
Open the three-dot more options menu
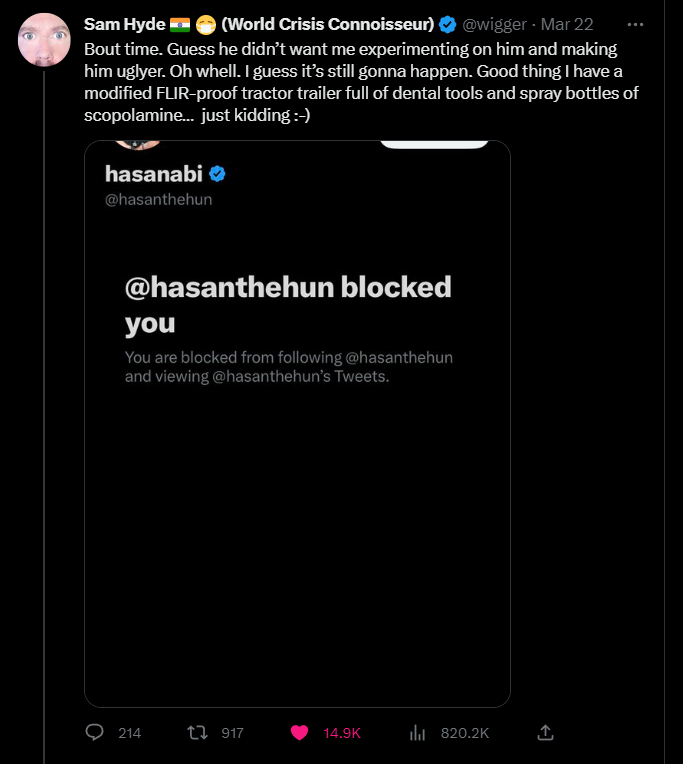click(635, 24)
